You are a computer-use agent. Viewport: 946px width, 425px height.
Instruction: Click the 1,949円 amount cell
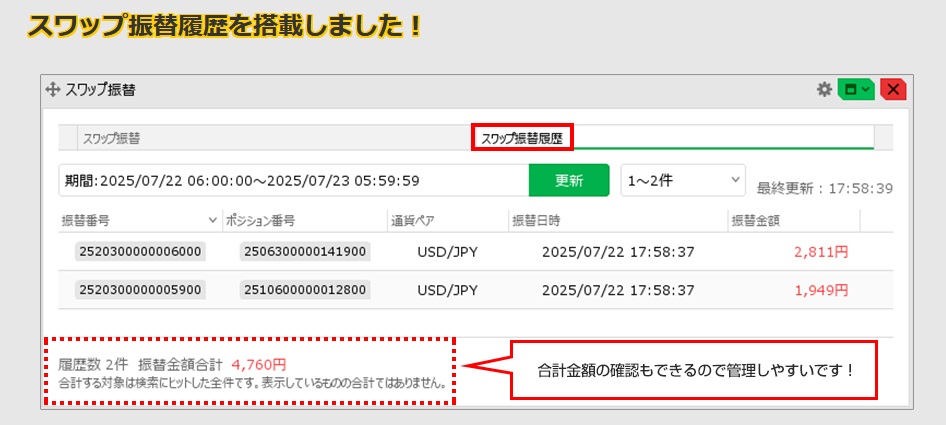[822, 290]
